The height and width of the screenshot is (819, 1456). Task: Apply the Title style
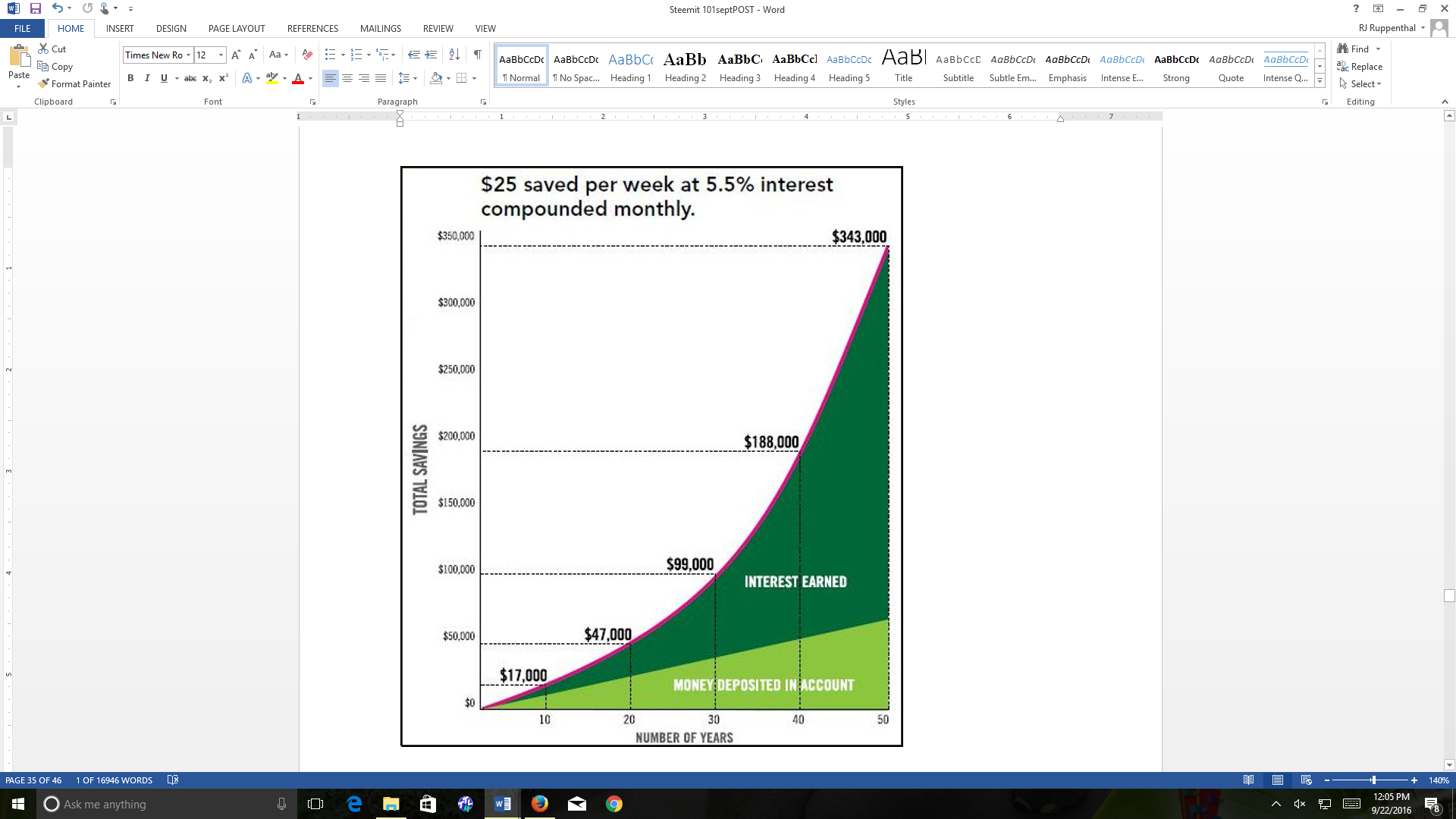click(x=904, y=66)
